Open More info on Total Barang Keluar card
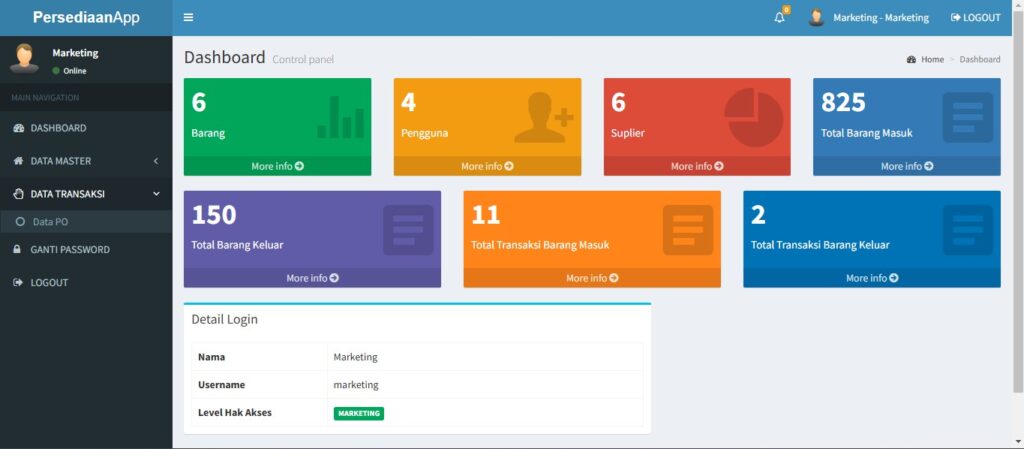 coord(312,278)
